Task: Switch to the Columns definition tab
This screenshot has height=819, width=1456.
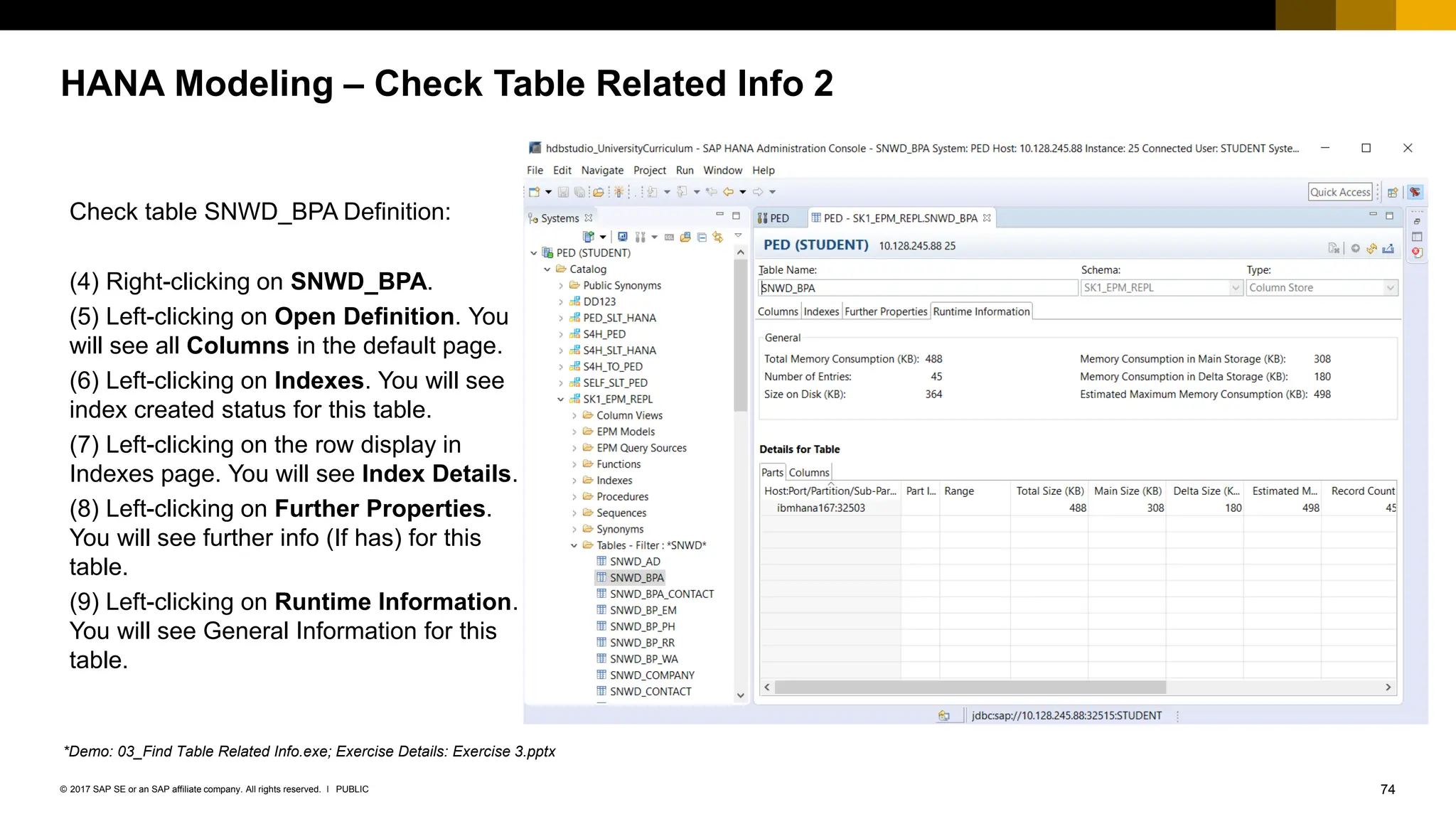Action: coord(778,312)
